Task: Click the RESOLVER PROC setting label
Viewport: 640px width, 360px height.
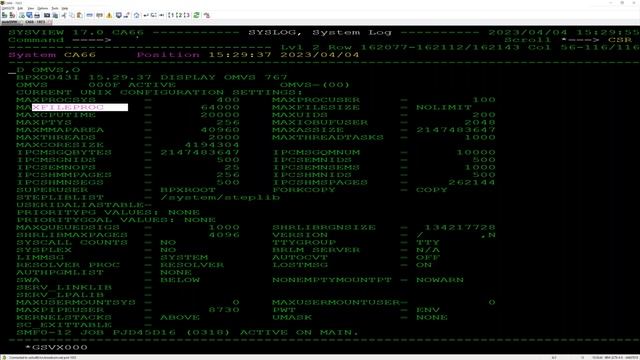Action: (x=68, y=265)
